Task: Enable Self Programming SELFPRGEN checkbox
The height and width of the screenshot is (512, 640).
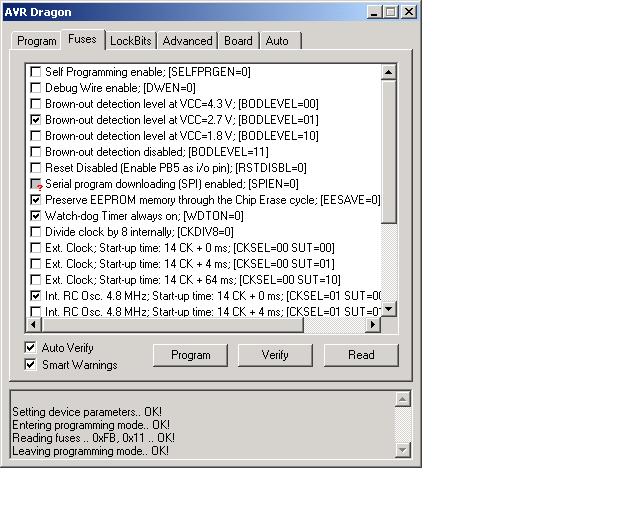Action: click(36, 72)
